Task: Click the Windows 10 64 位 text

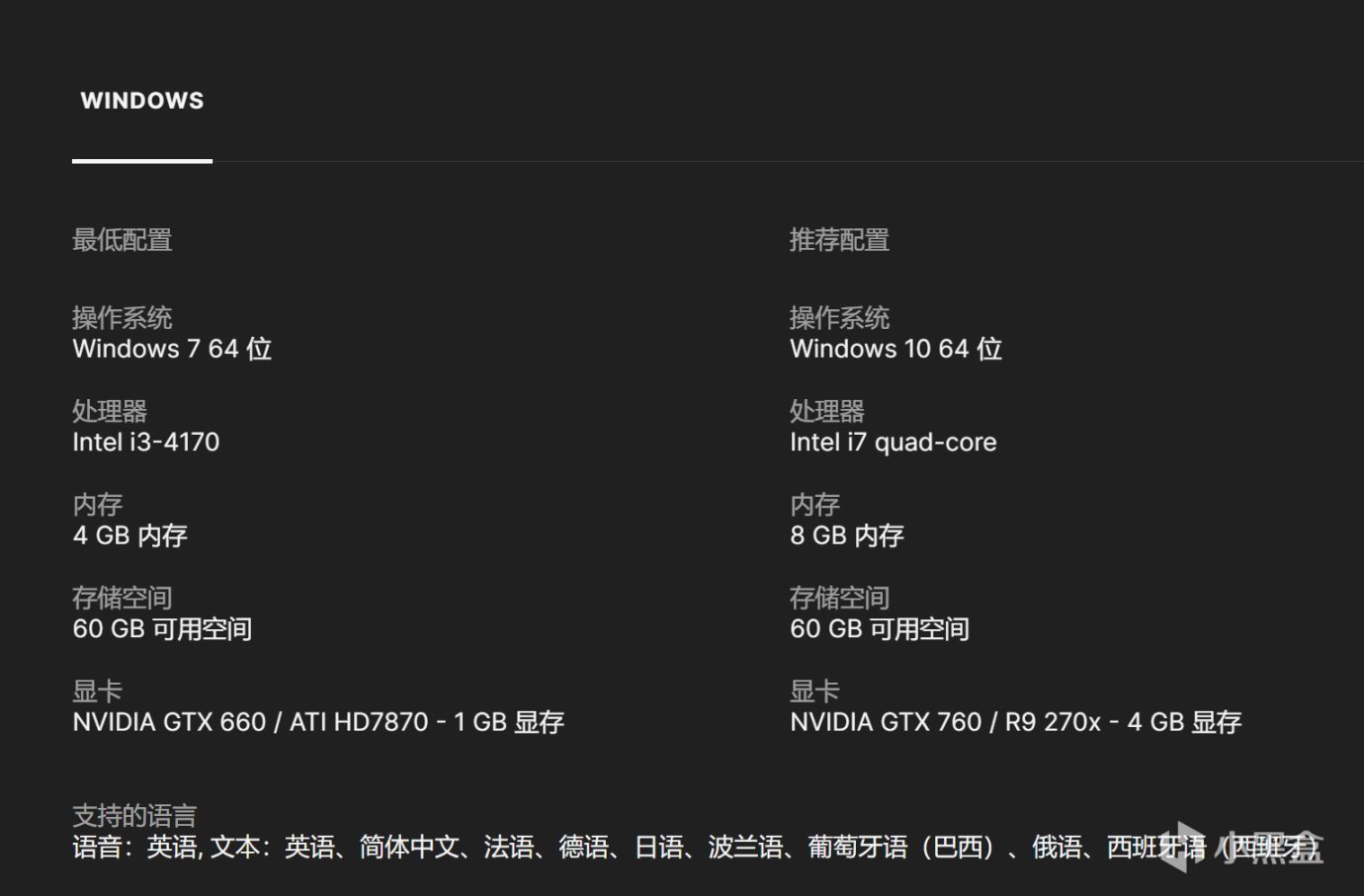Action: [x=896, y=349]
